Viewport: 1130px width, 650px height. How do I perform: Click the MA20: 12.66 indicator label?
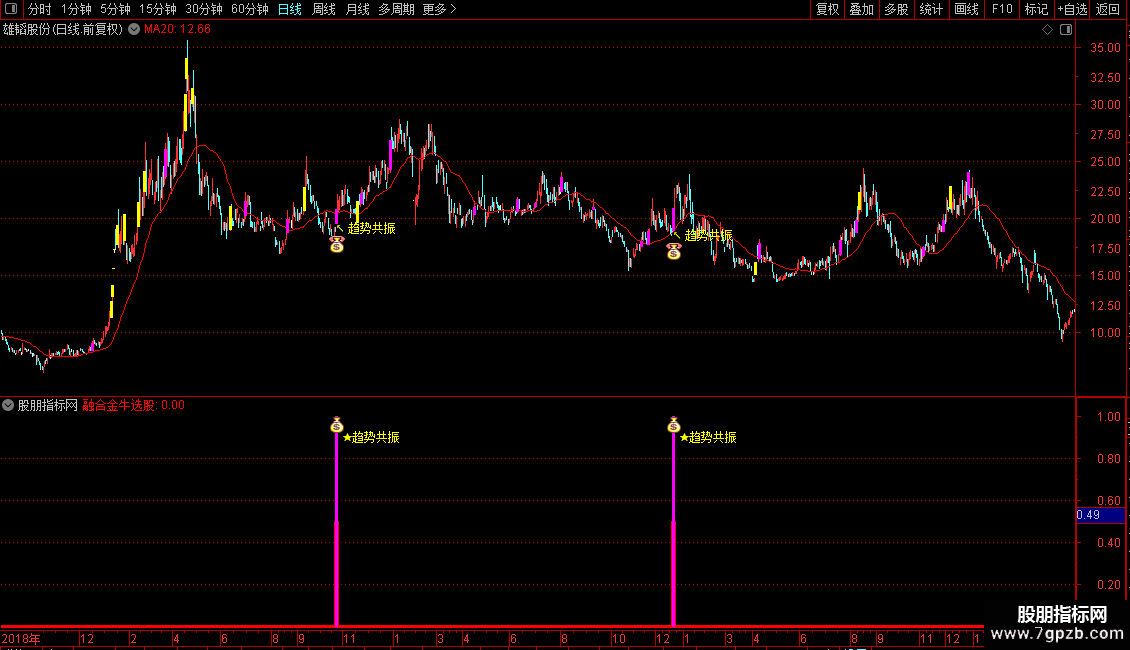click(x=177, y=29)
